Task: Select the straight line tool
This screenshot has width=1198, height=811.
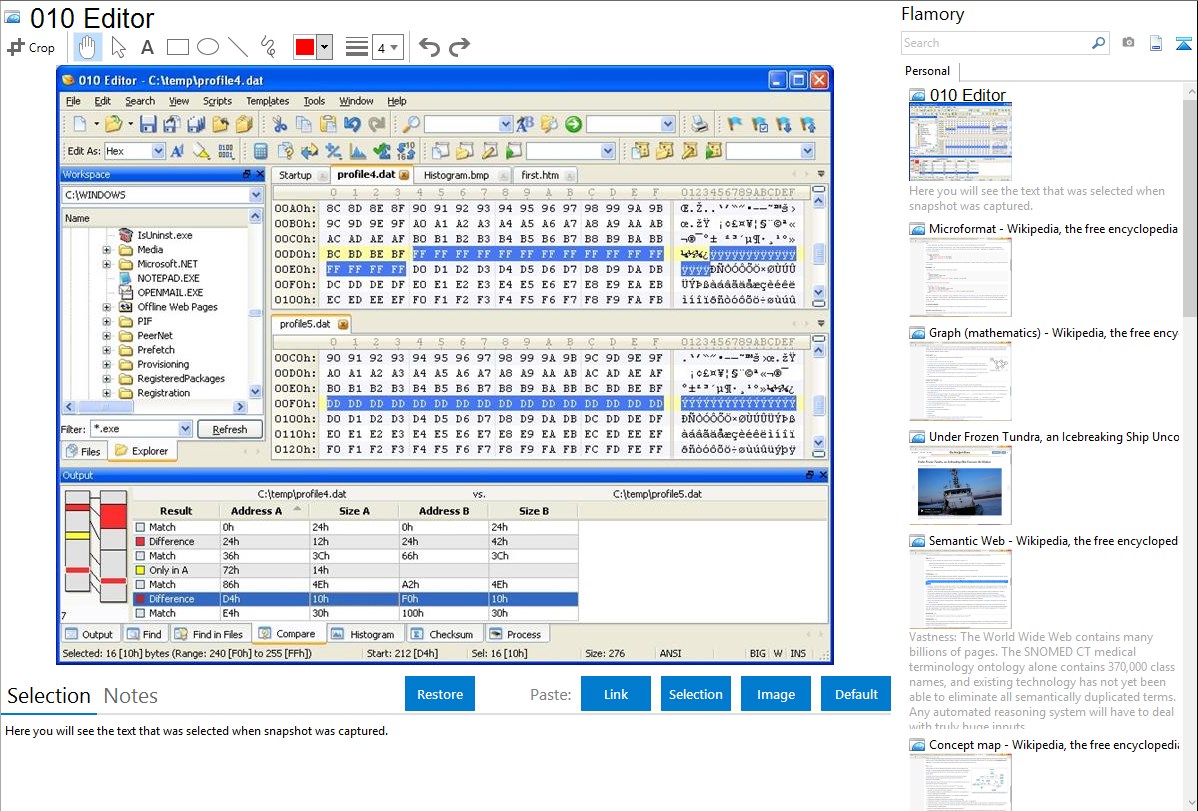Action: [x=238, y=47]
